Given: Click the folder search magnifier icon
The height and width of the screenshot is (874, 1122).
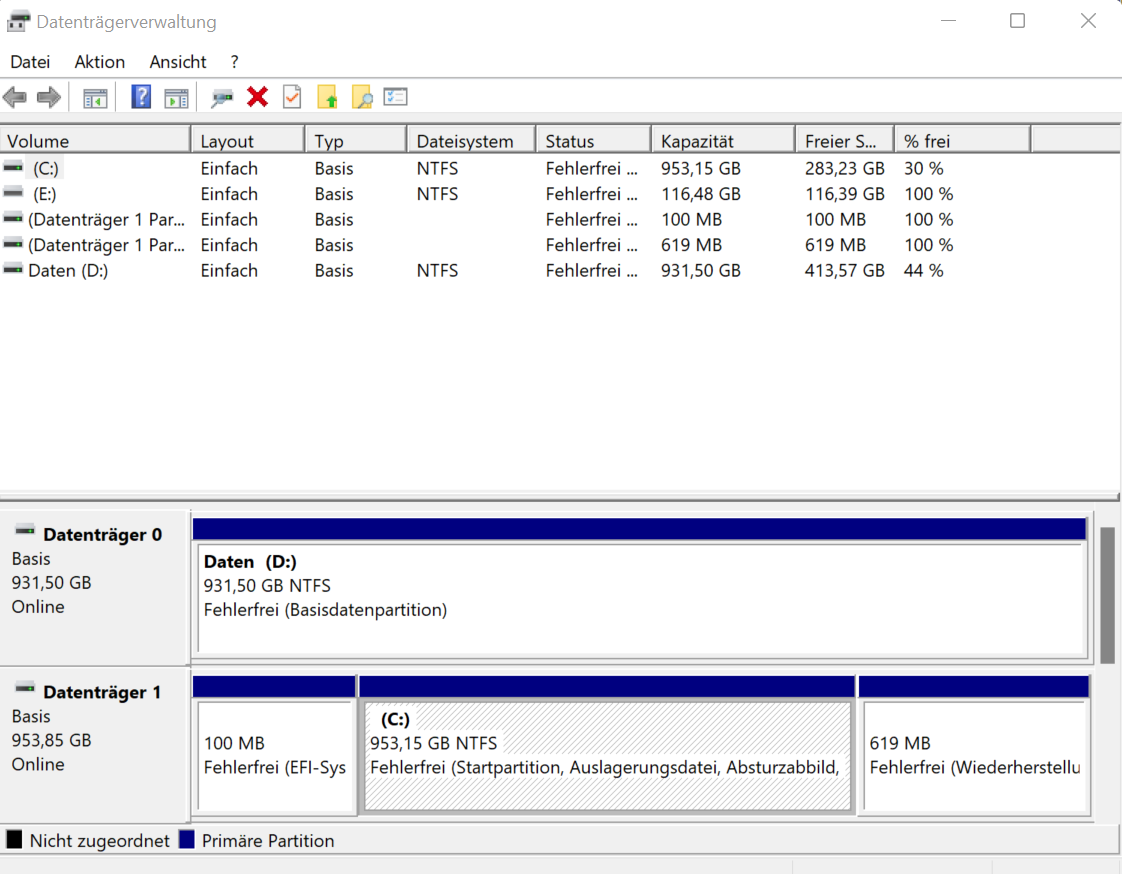Looking at the screenshot, I should coord(362,97).
